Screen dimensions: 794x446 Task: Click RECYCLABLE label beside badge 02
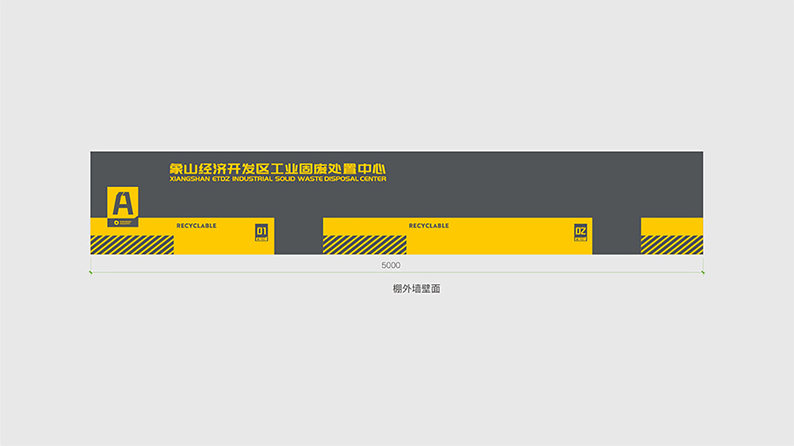(429, 226)
